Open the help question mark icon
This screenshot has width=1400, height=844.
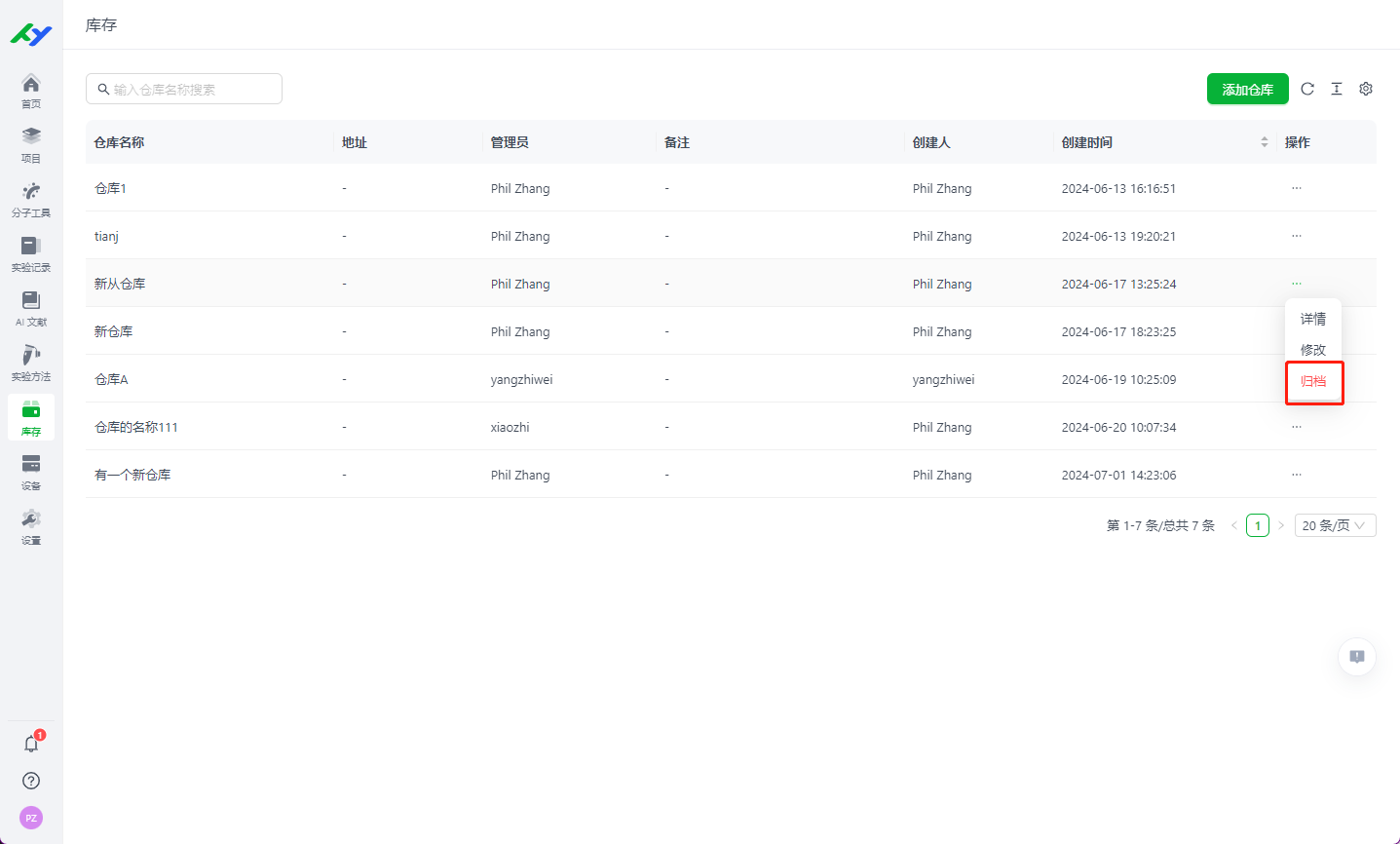pyautogui.click(x=31, y=781)
